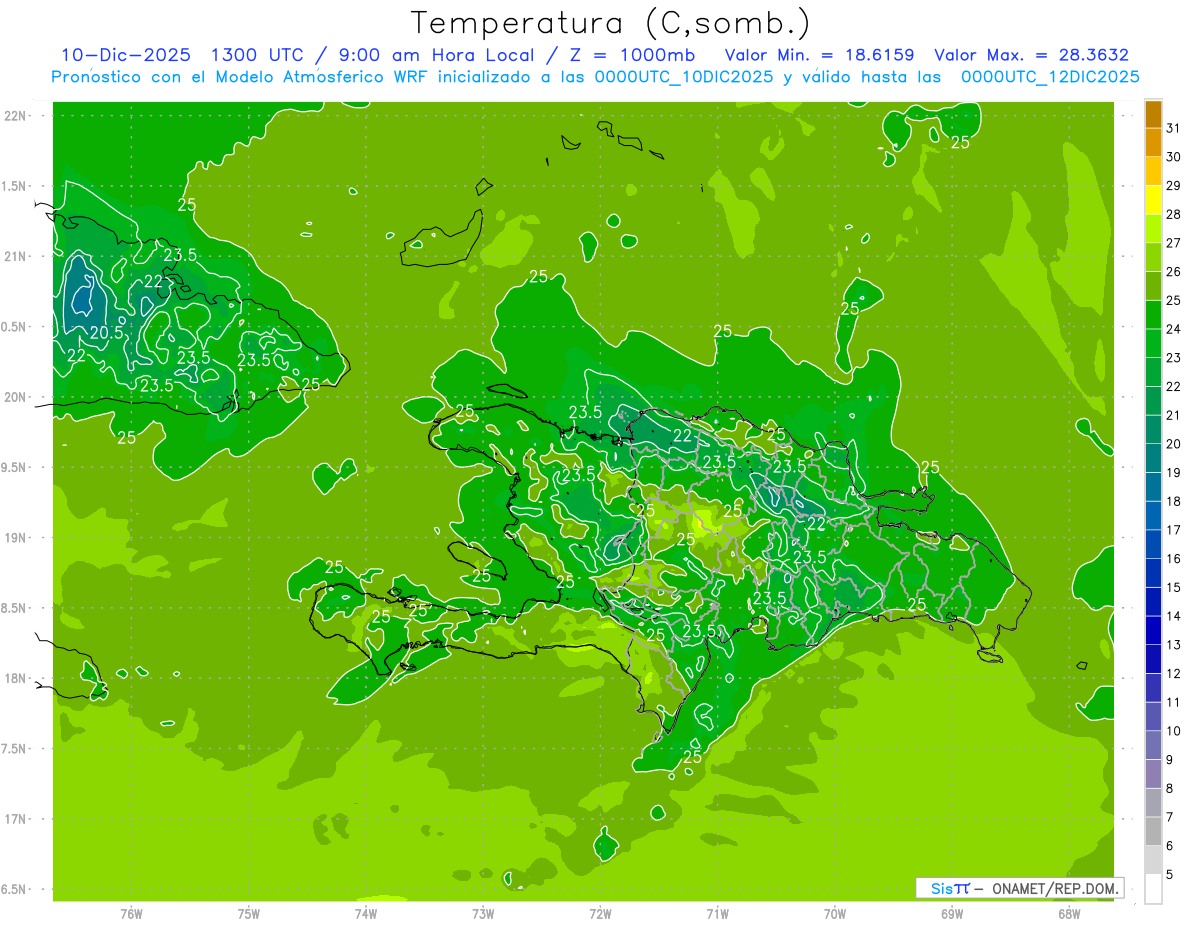The image size is (1200, 927).
Task: Click the "5" value on color scale
Action: [x=1170, y=875]
